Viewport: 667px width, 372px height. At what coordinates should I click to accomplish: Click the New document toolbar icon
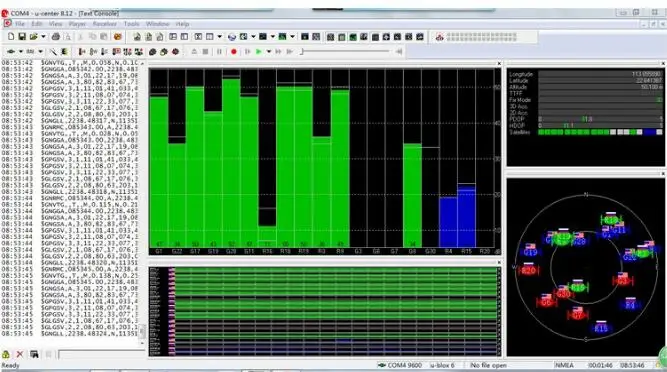(x=11, y=37)
